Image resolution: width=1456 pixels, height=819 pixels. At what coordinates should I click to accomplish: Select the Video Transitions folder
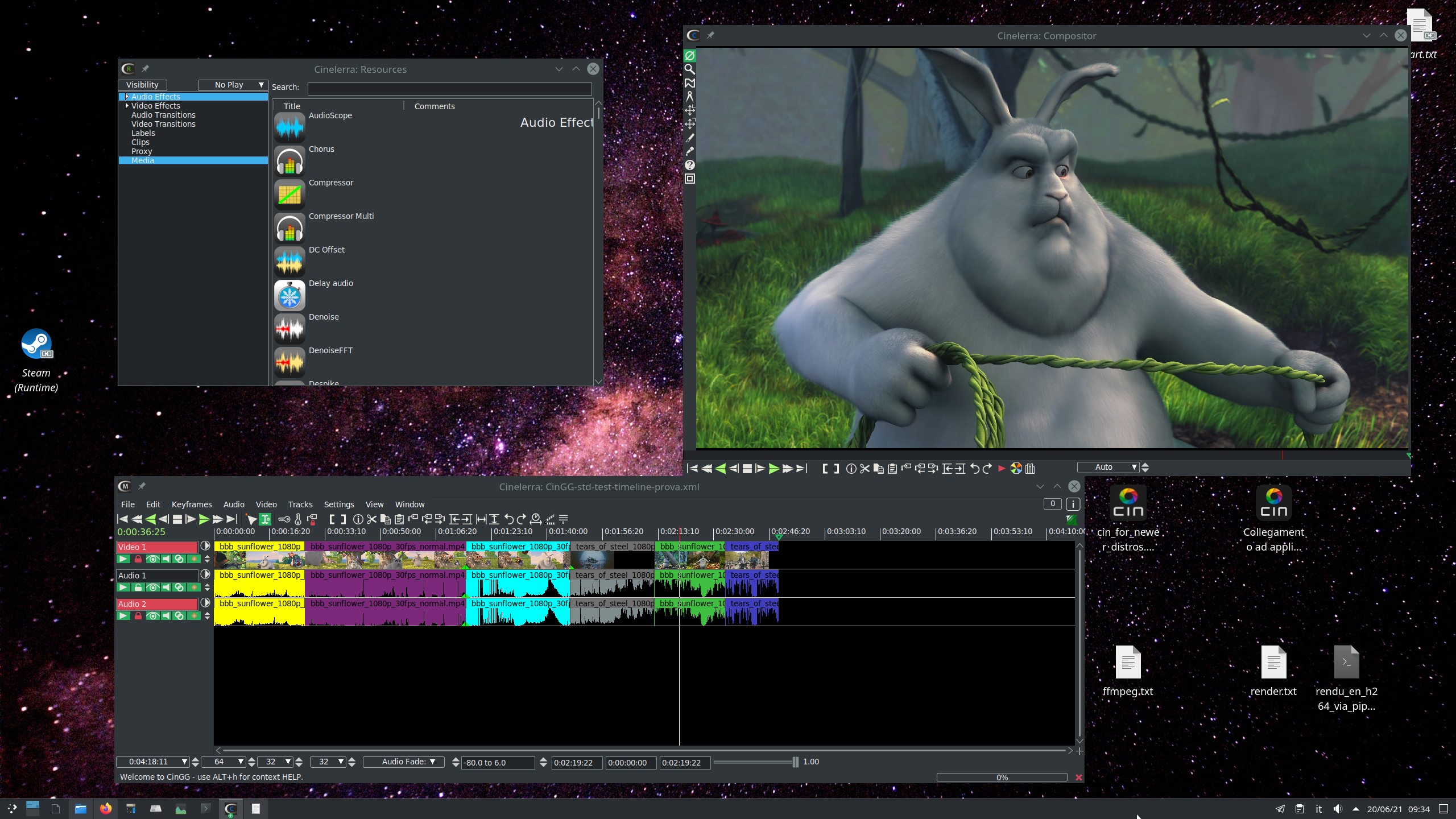point(163,124)
